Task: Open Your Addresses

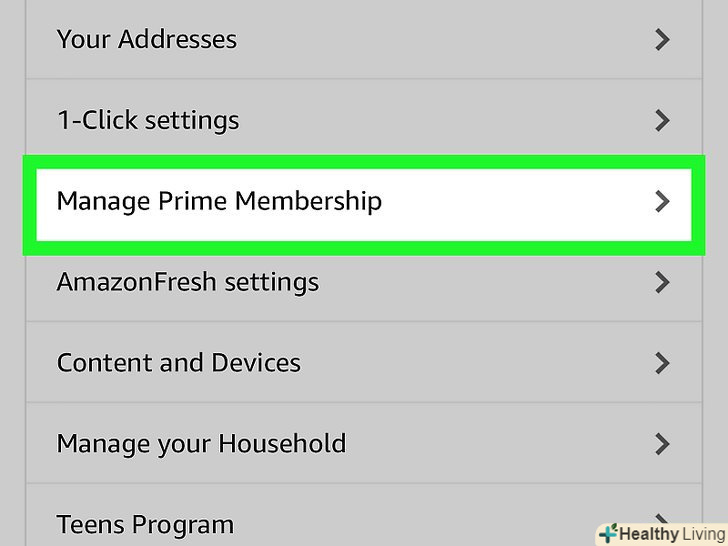Action: 147,40
